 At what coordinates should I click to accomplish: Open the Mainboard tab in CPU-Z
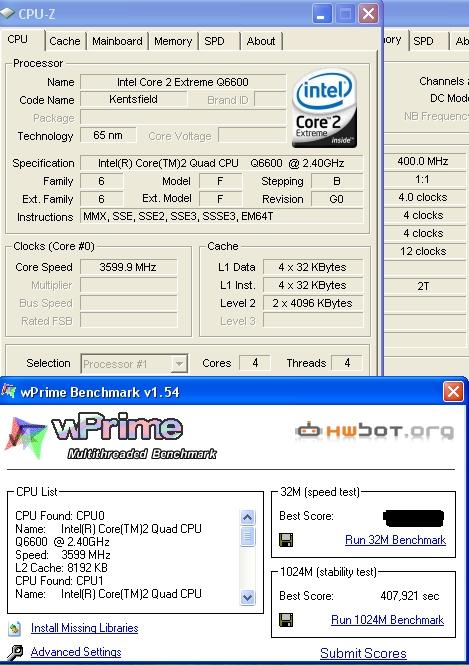coord(117,41)
